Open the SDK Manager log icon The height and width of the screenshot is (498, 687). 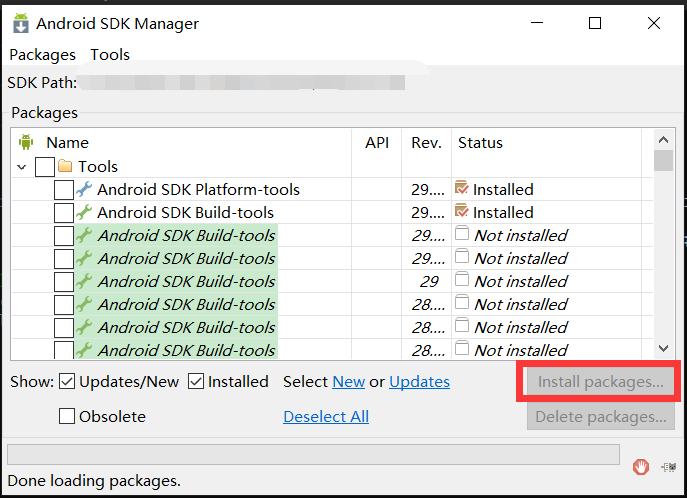coord(669,467)
